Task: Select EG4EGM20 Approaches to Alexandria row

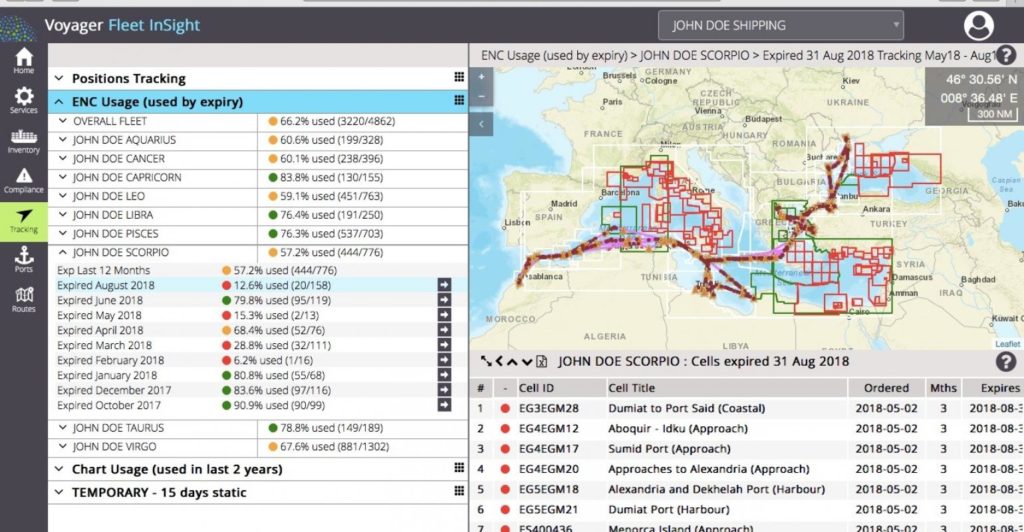Action: click(x=746, y=469)
